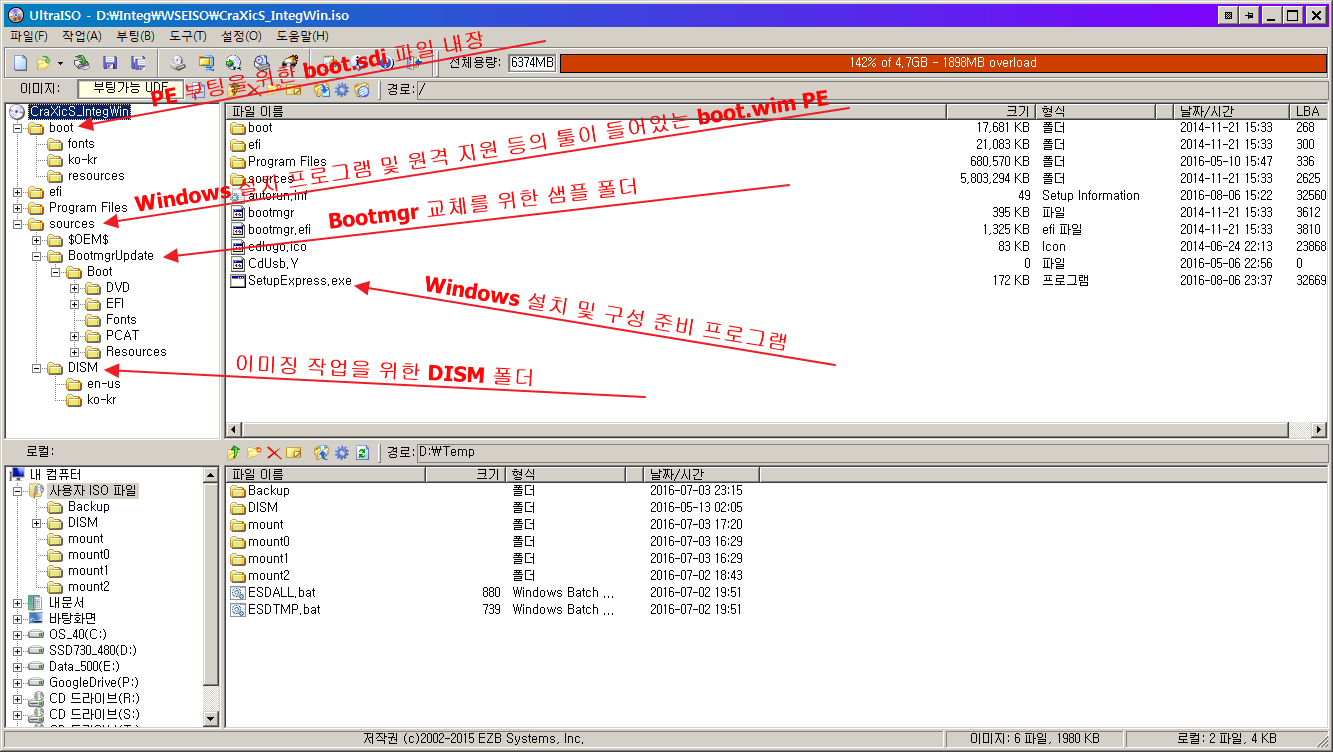Sort image files by LBA column header
This screenshot has height=752, width=1333.
pos(1306,111)
